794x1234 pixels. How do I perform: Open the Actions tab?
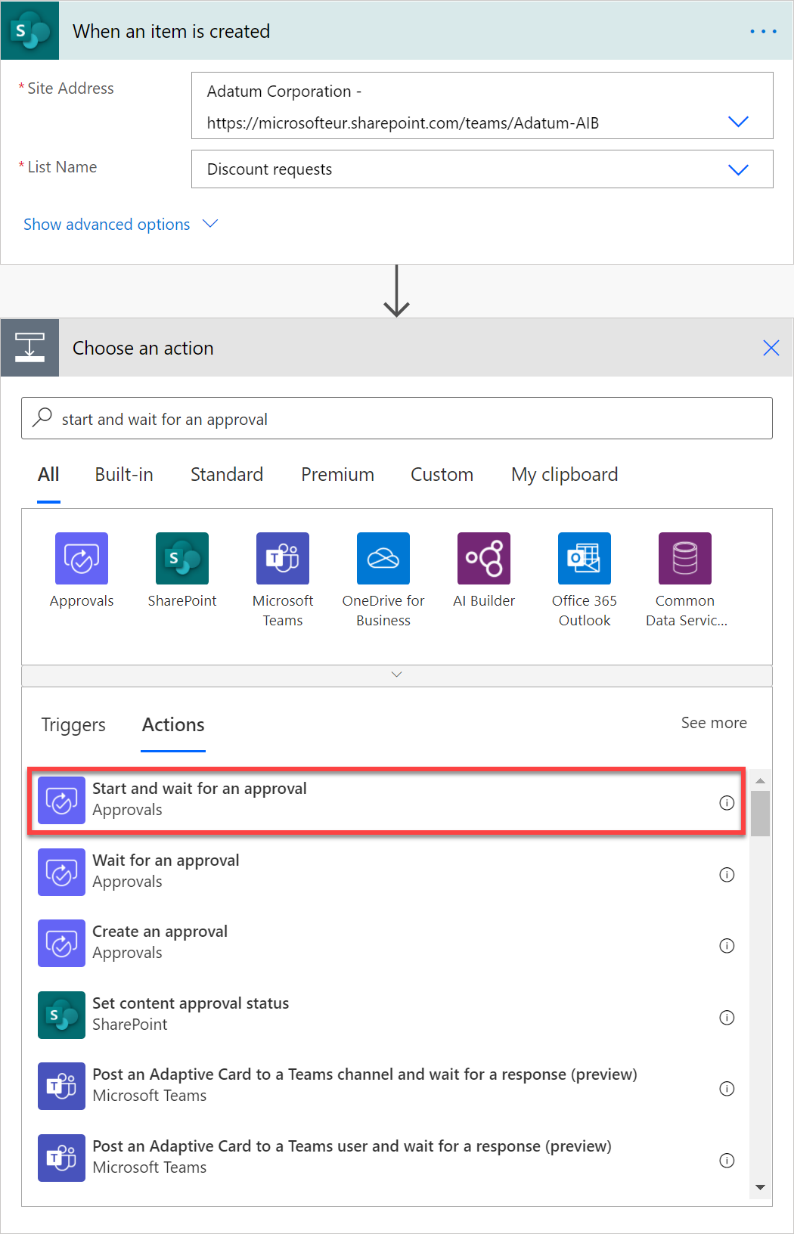(x=173, y=725)
